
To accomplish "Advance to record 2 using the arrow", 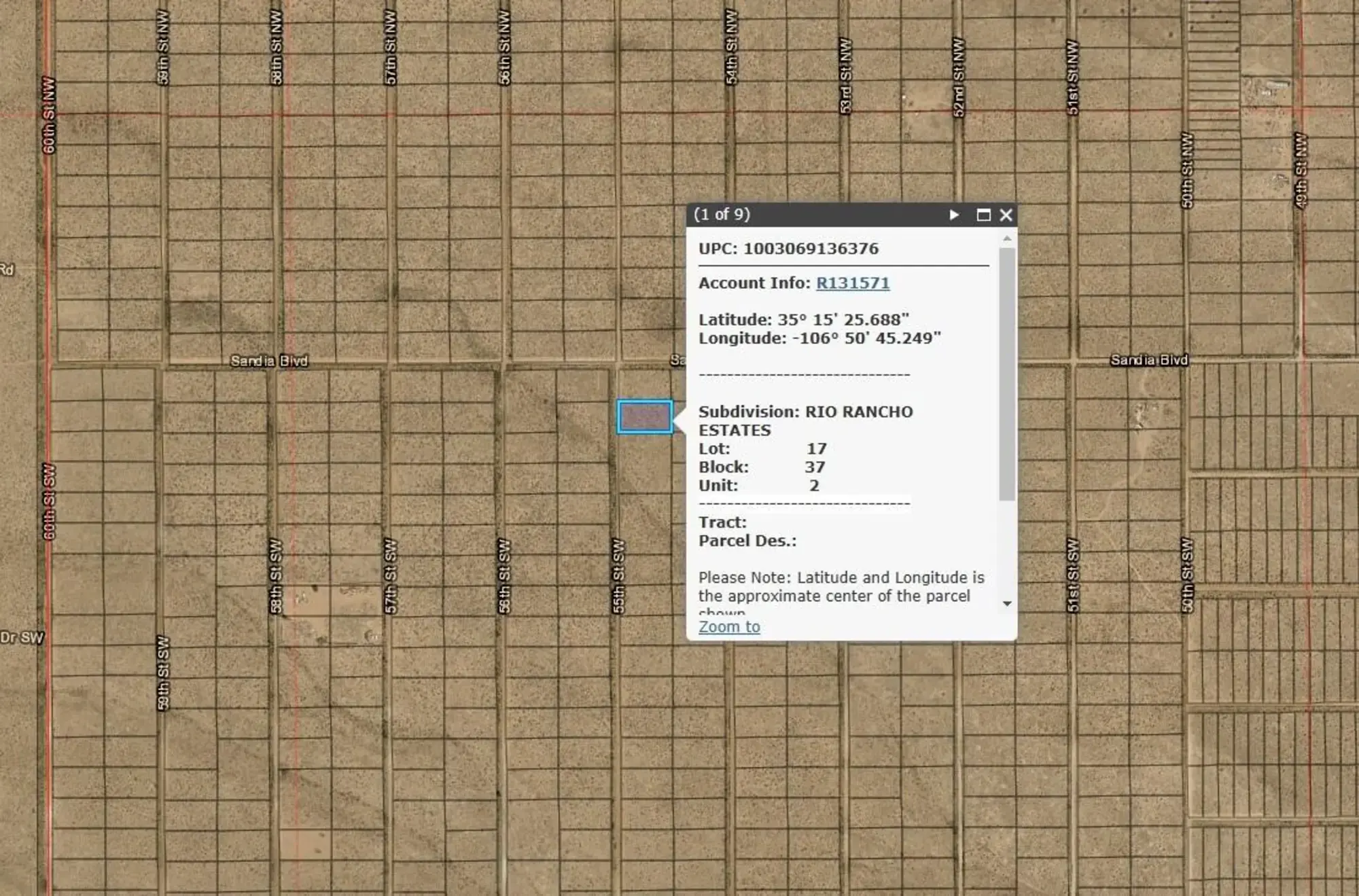I will [954, 214].
